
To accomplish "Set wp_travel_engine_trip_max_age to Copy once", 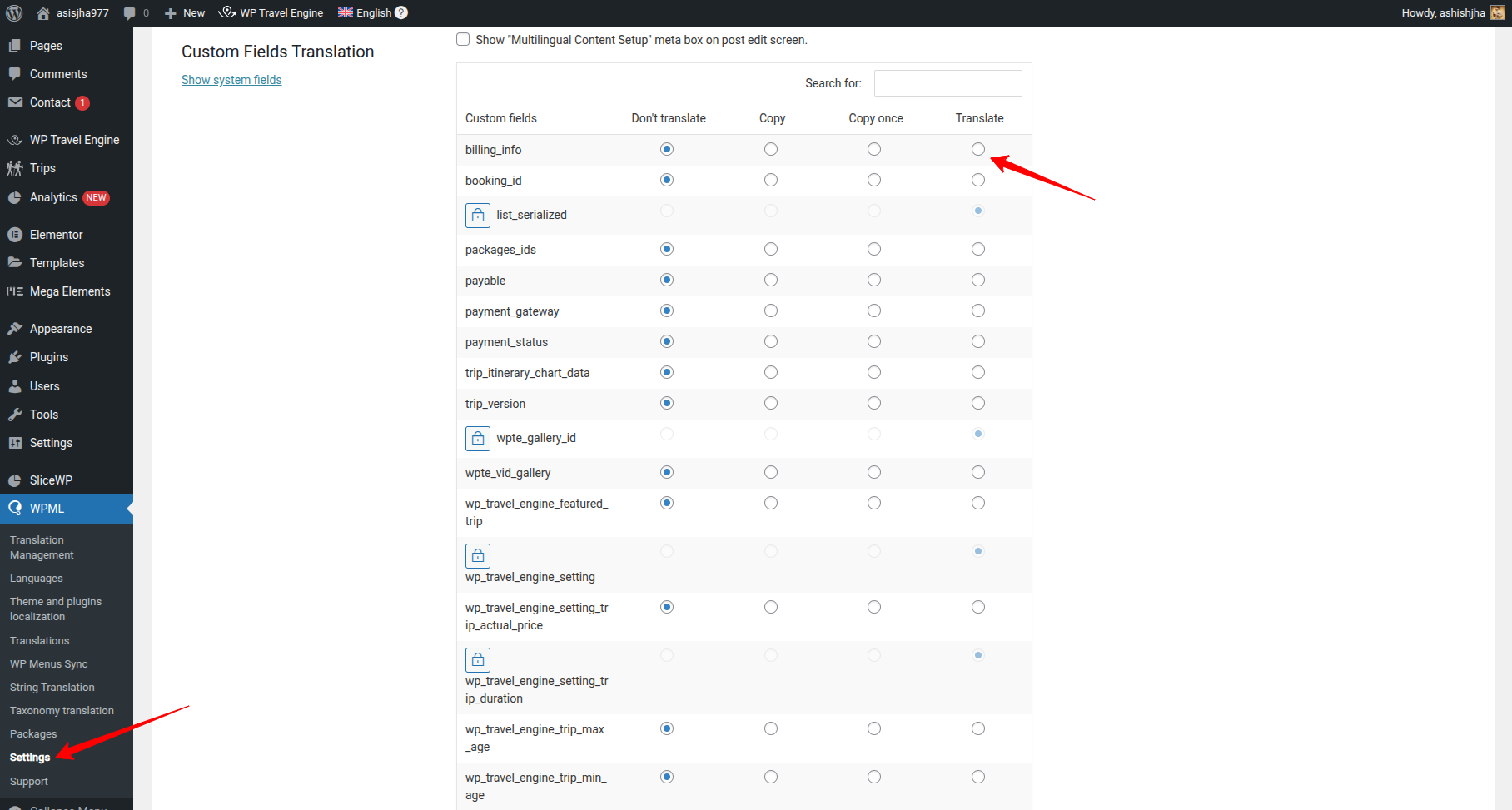I will click(x=874, y=728).
